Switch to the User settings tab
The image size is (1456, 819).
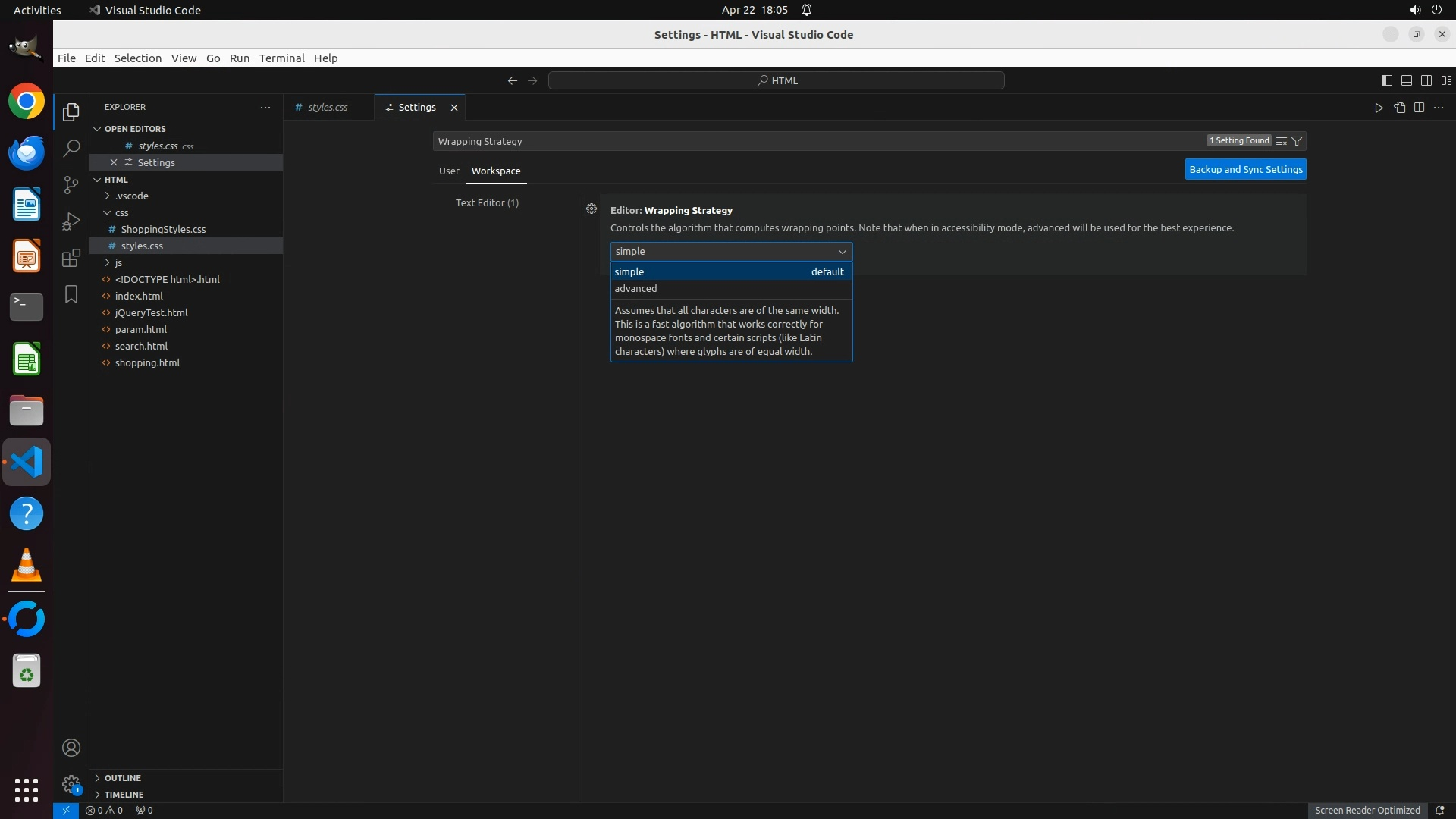[x=449, y=171]
